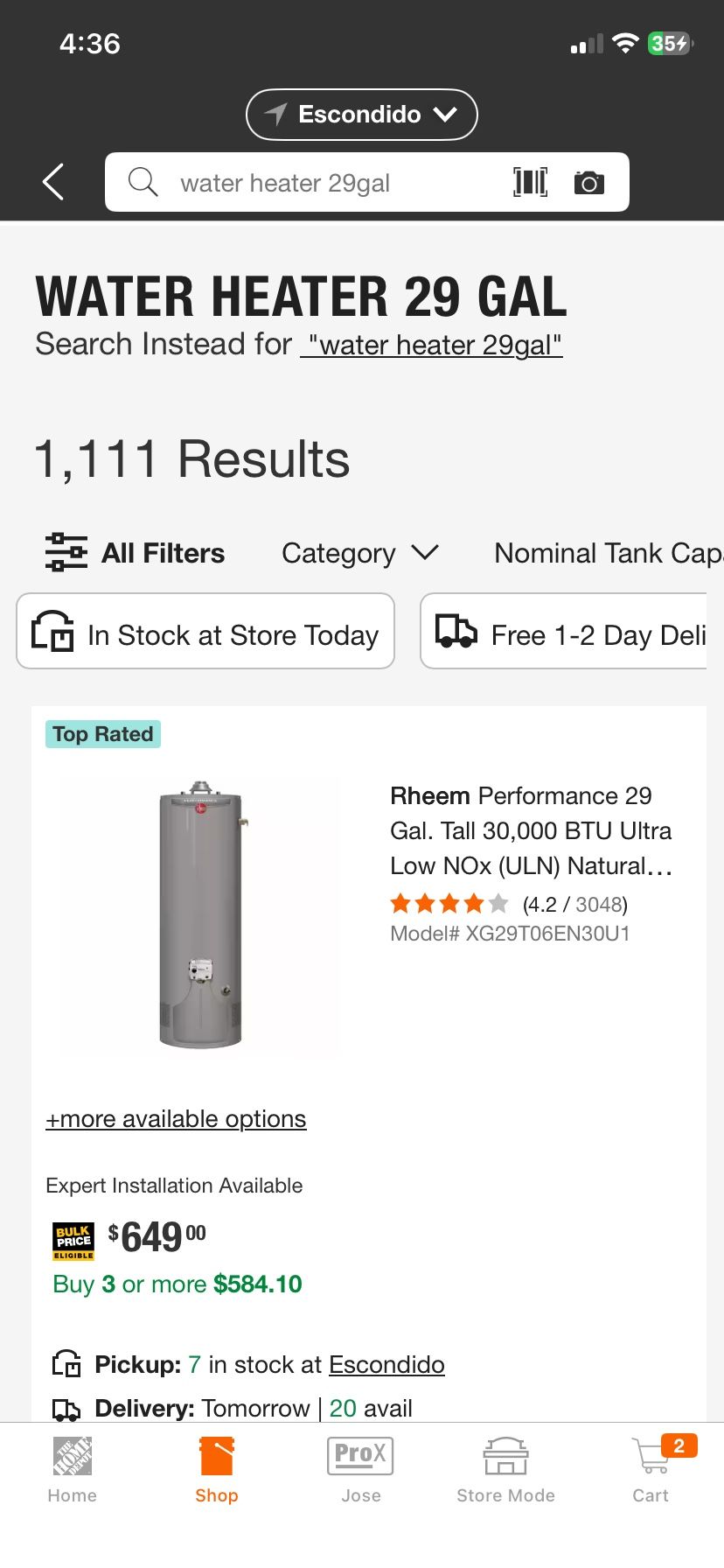
Task: Switch to the Shop tab
Action: (217, 1467)
